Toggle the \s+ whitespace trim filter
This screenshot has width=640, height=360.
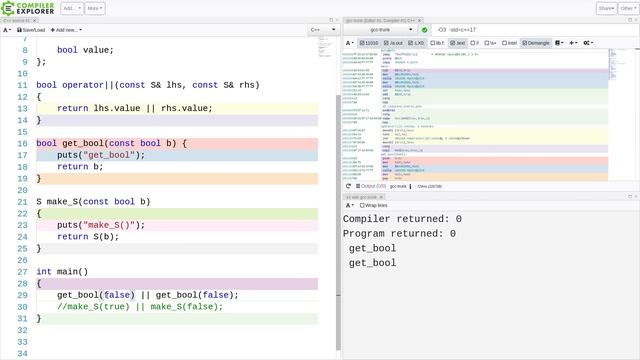coord(490,43)
